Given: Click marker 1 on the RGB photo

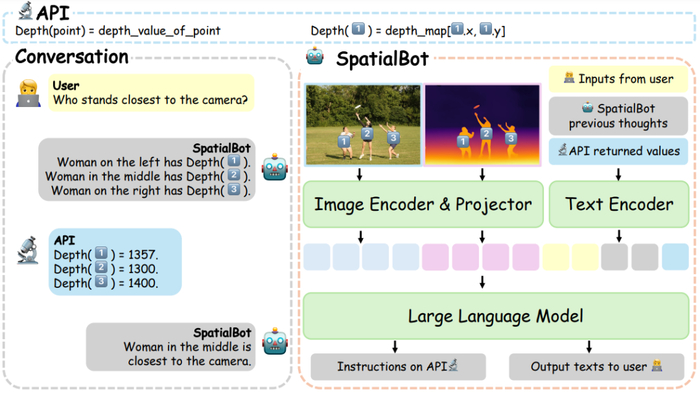Looking at the screenshot, I should click(344, 142).
